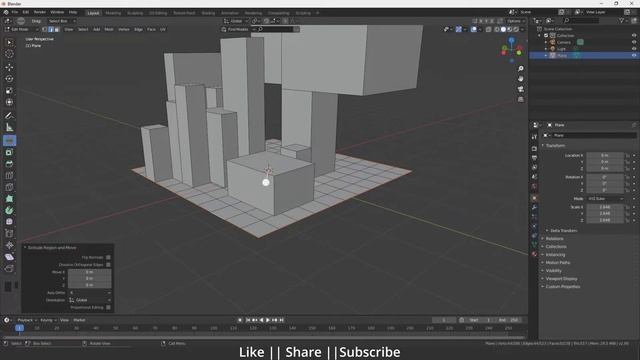Click the Z axis on navigation gizmo

(x=511, y=40)
